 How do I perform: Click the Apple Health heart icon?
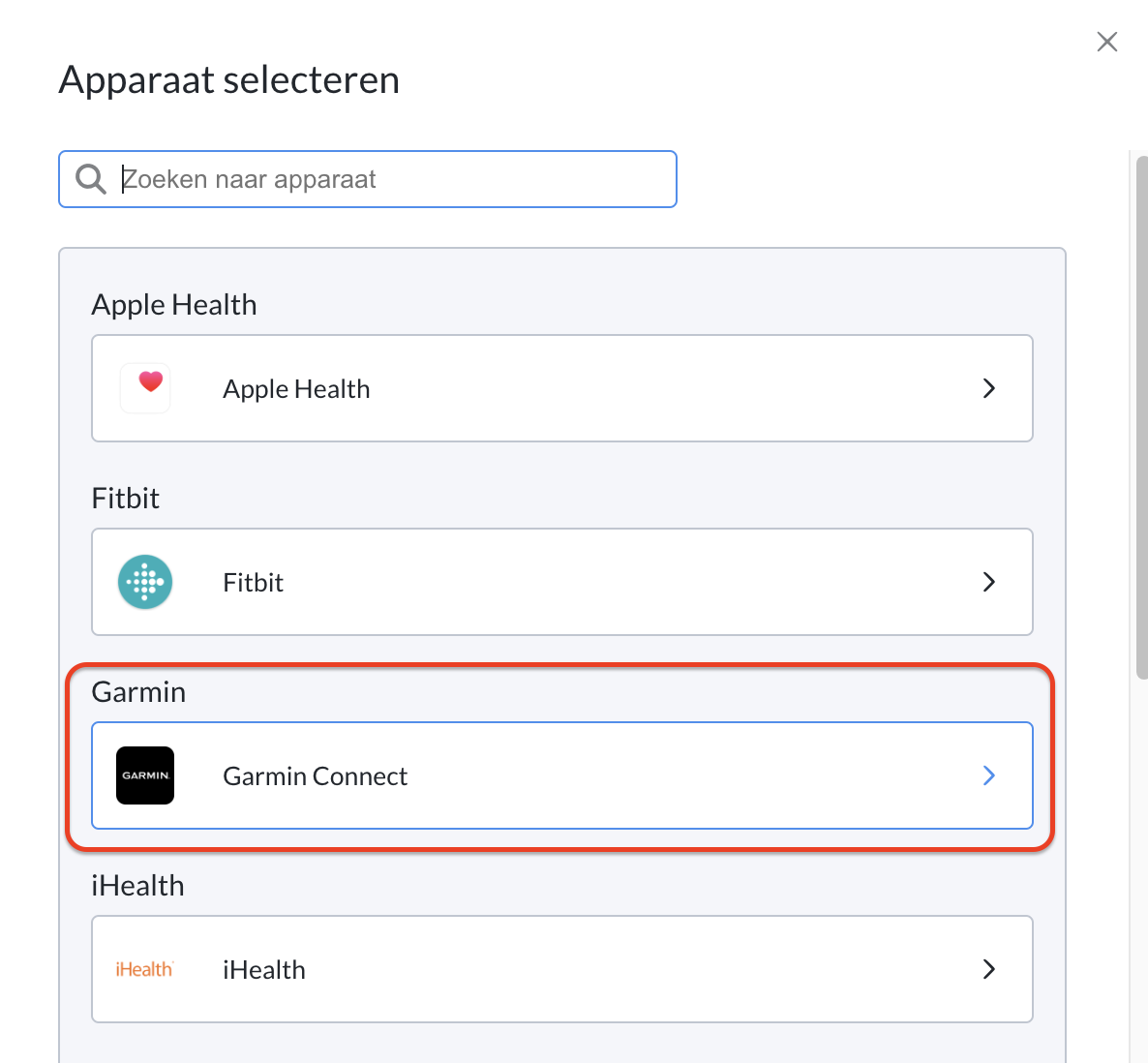[x=145, y=388]
